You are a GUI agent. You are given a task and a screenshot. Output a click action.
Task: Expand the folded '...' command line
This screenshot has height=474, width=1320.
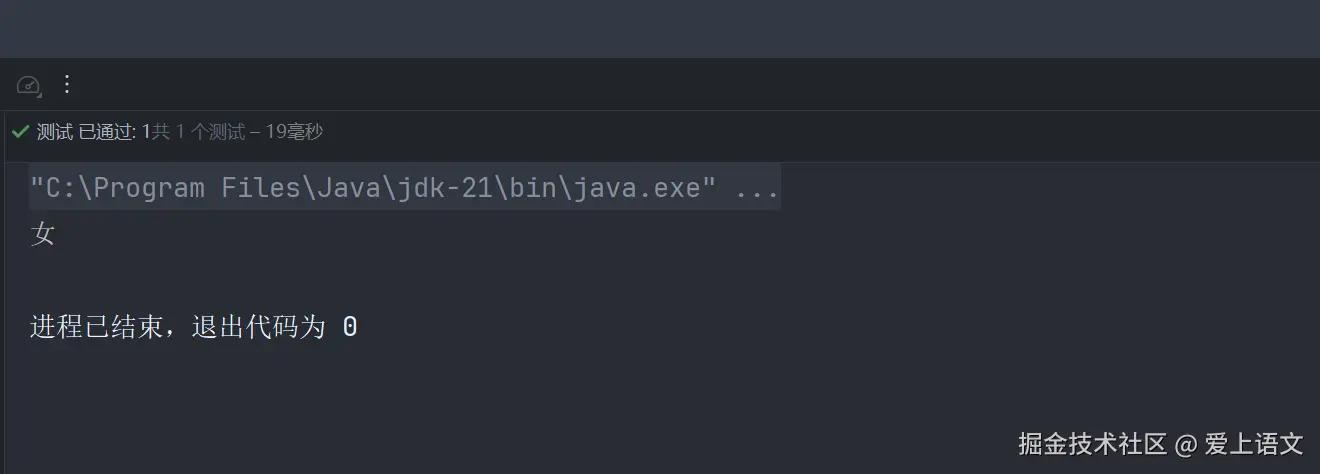(756, 188)
